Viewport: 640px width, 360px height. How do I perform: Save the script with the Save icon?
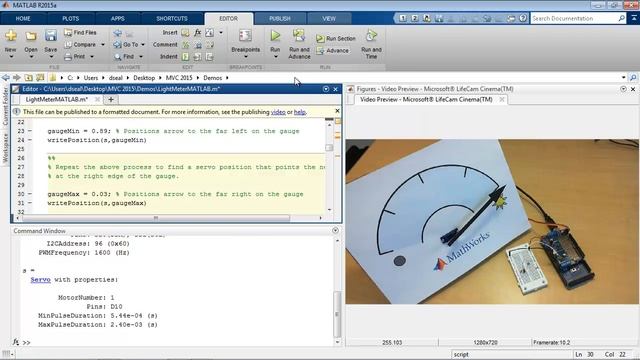[x=51, y=36]
